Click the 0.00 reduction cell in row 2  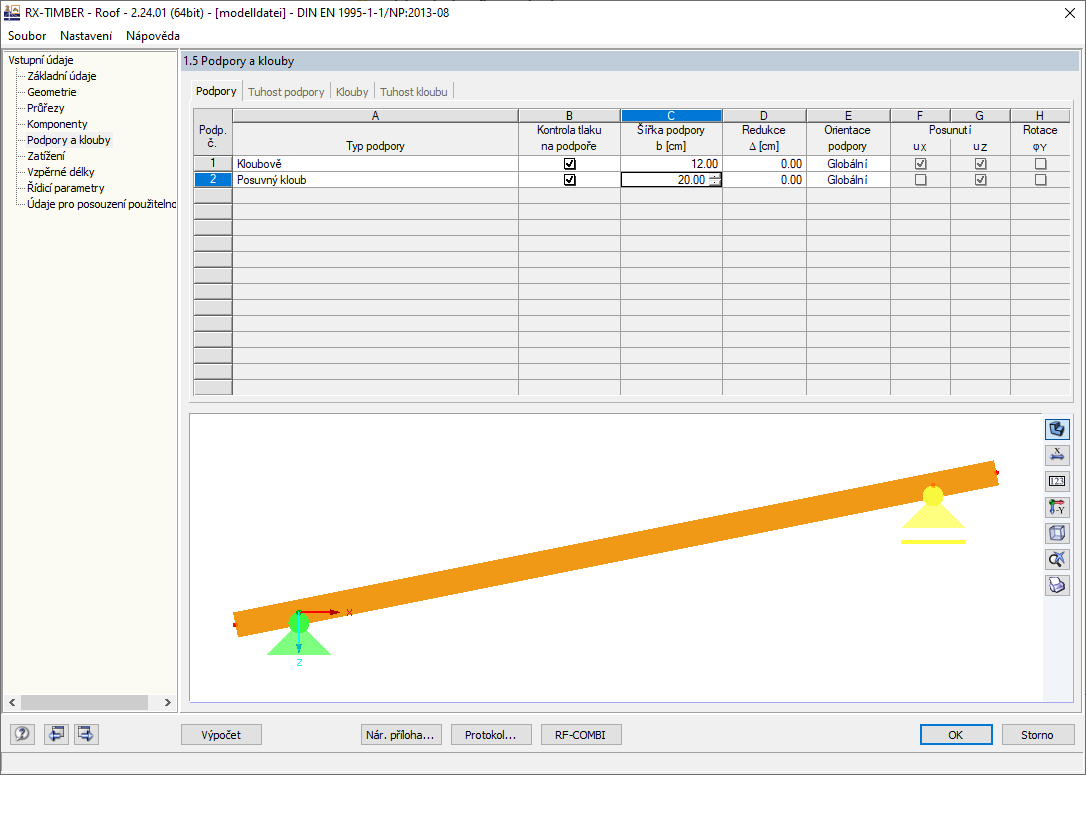[764, 180]
